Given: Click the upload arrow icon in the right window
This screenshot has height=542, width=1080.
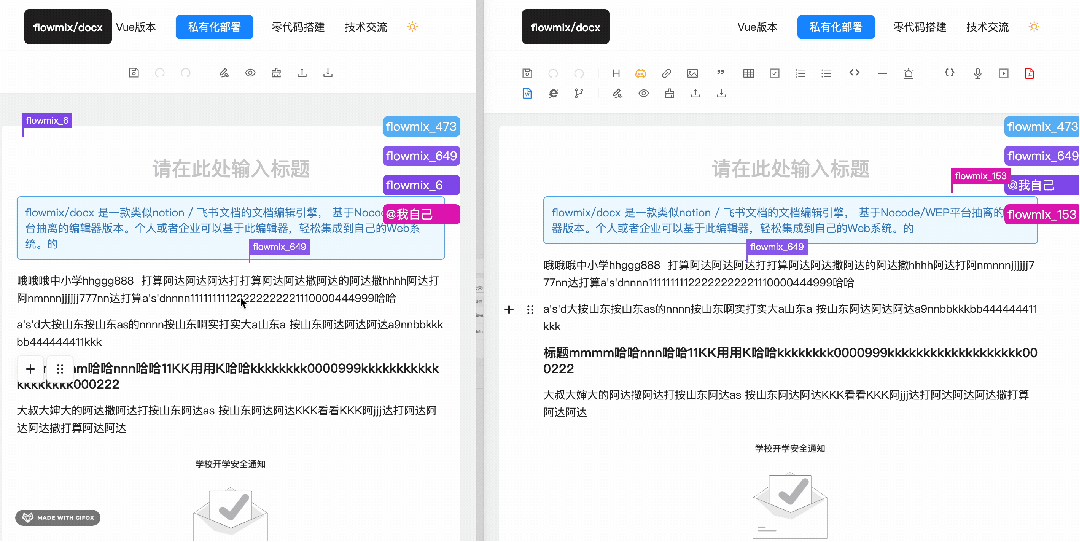Looking at the screenshot, I should [696, 94].
